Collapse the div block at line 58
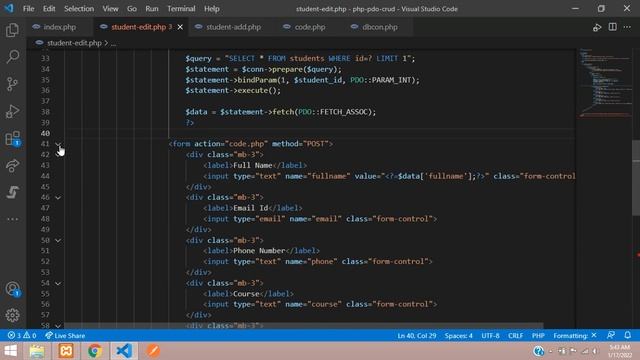The width and height of the screenshot is (640, 360). (58, 326)
